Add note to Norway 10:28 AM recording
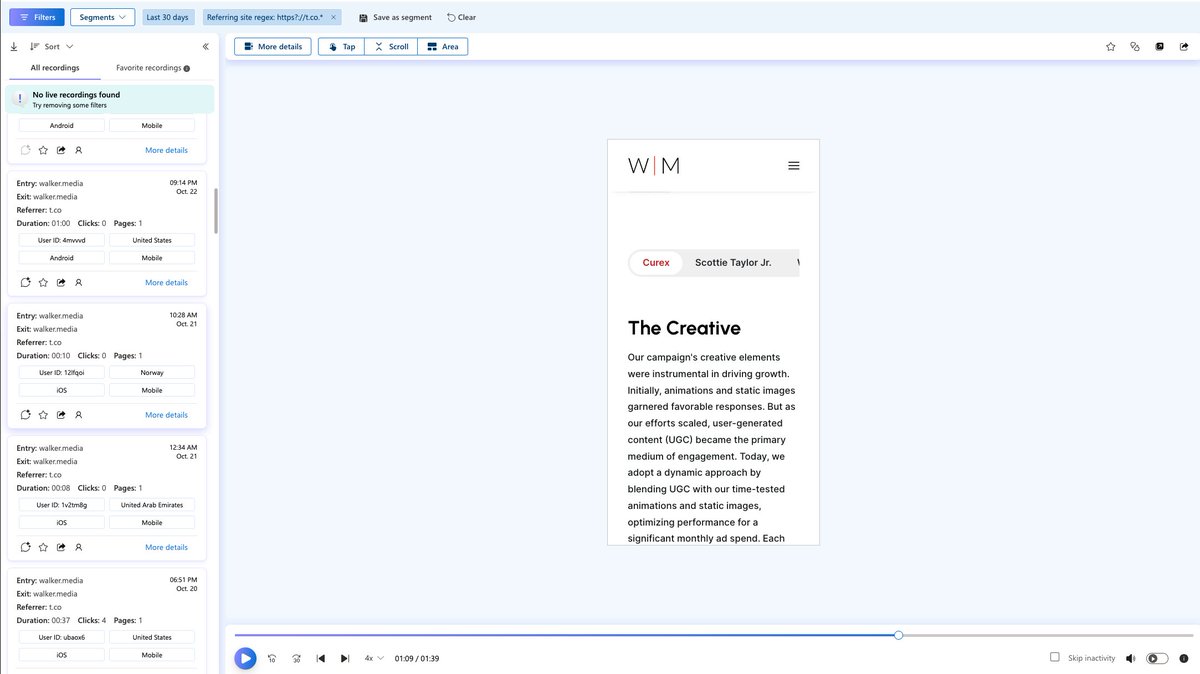 click(x=26, y=414)
